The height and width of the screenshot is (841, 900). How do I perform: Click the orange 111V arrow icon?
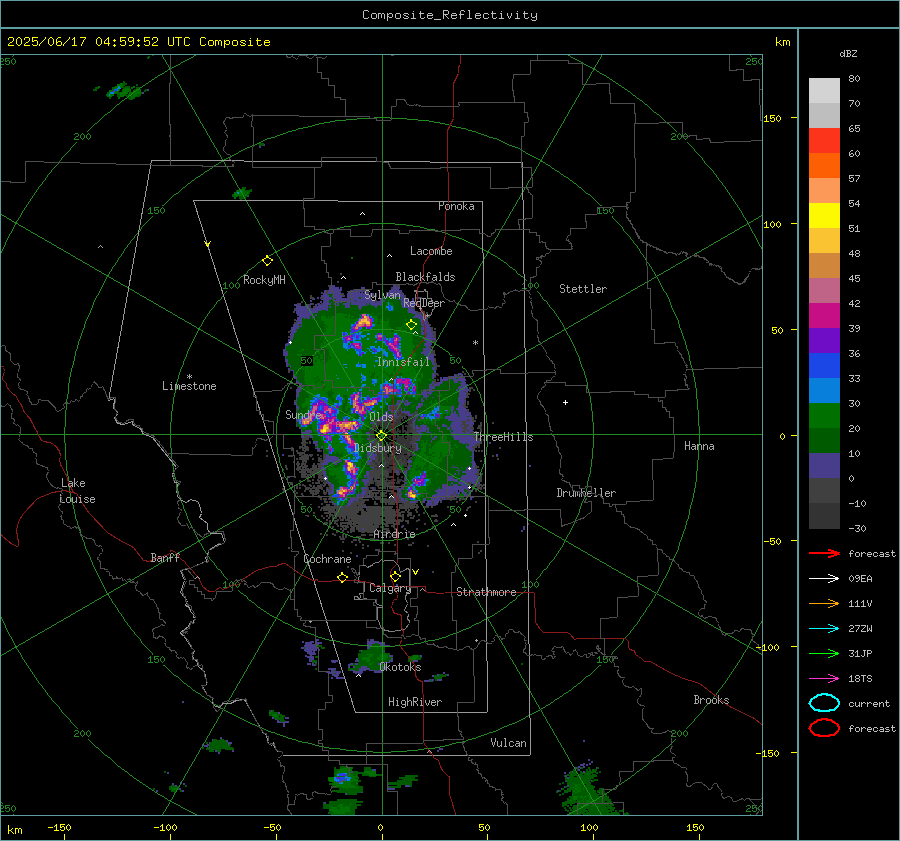pyautogui.click(x=824, y=603)
